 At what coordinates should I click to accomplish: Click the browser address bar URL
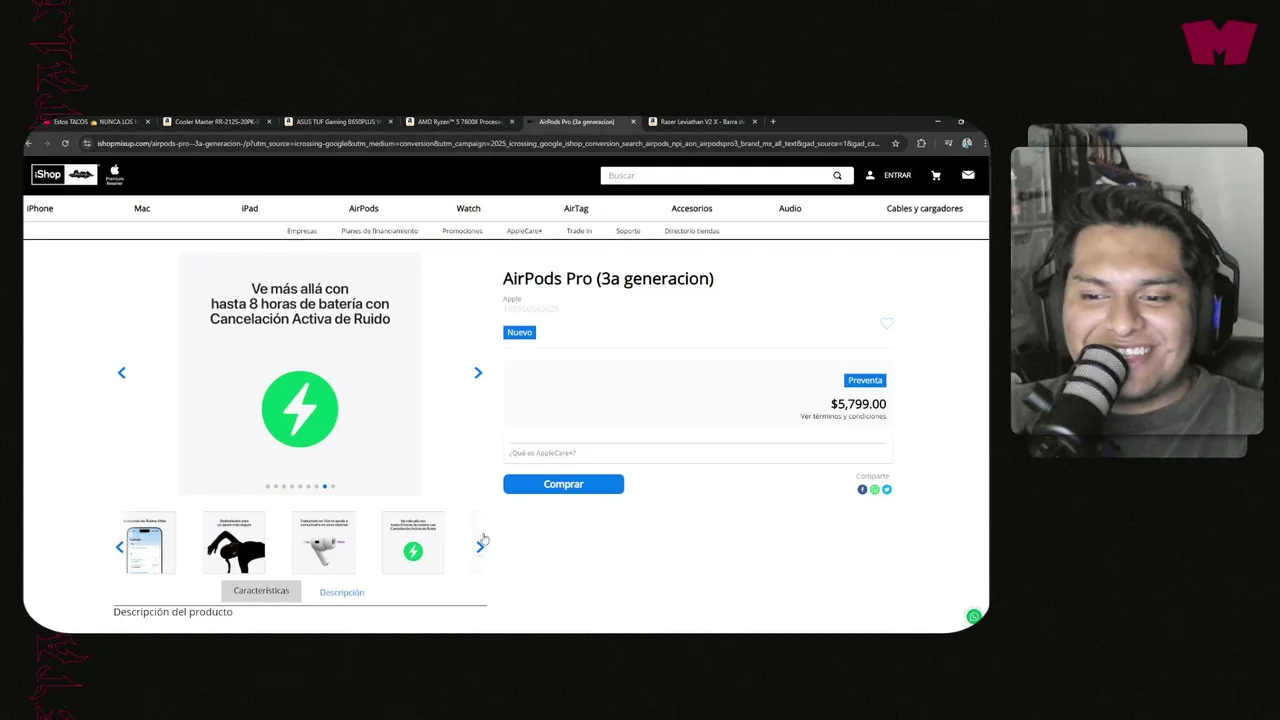click(488, 144)
